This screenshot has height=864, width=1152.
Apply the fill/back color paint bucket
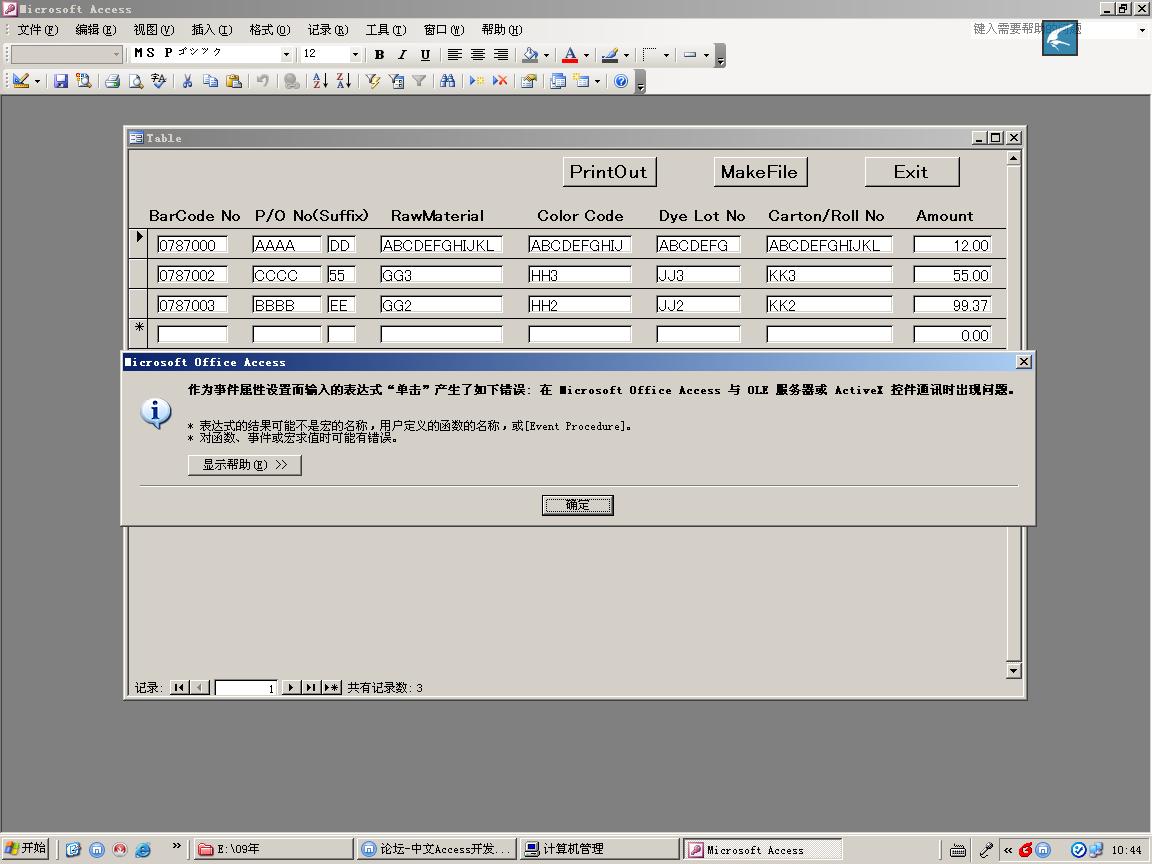530,54
